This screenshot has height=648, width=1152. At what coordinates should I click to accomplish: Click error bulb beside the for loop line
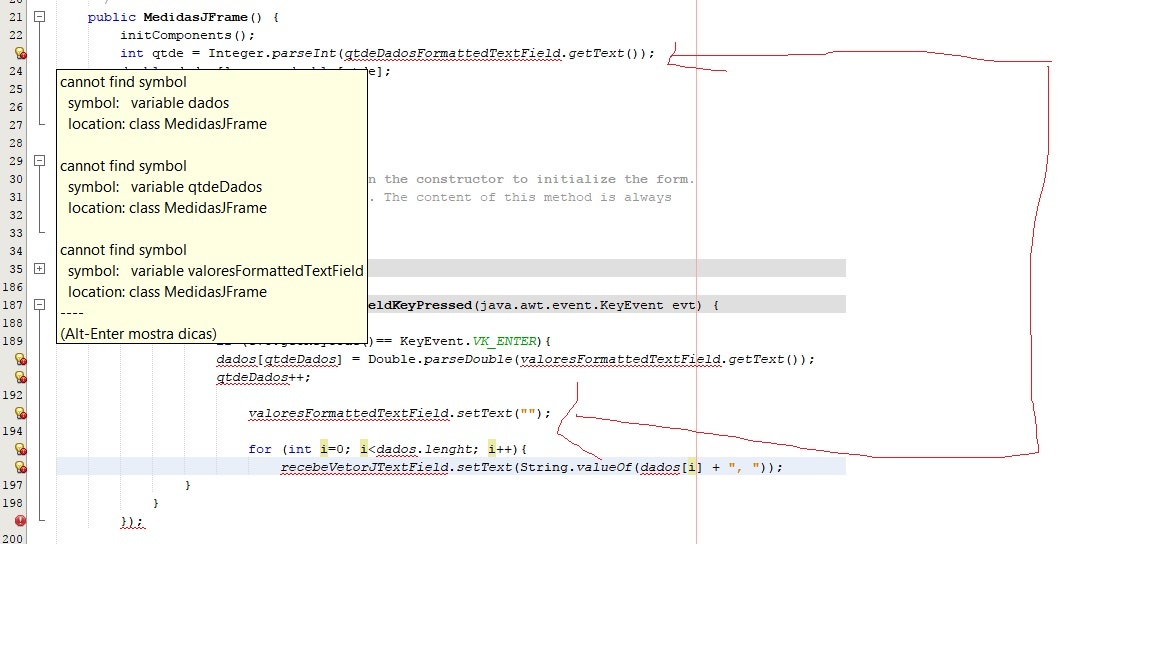20,450
